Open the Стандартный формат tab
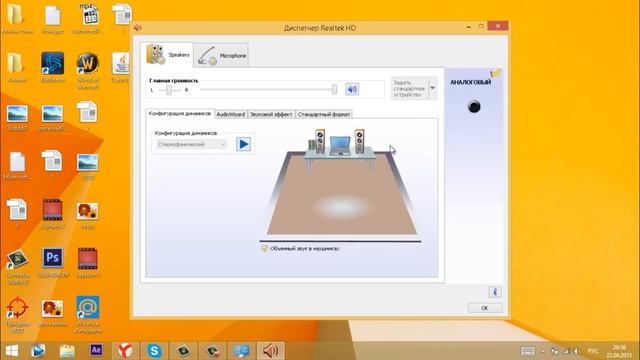Screen dimensions: 640x360 point(324,114)
